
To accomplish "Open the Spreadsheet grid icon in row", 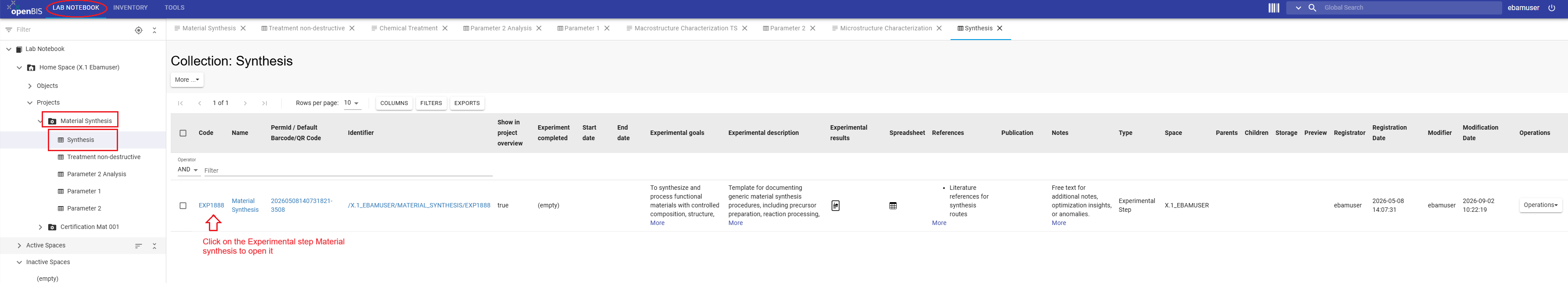I will click(893, 206).
